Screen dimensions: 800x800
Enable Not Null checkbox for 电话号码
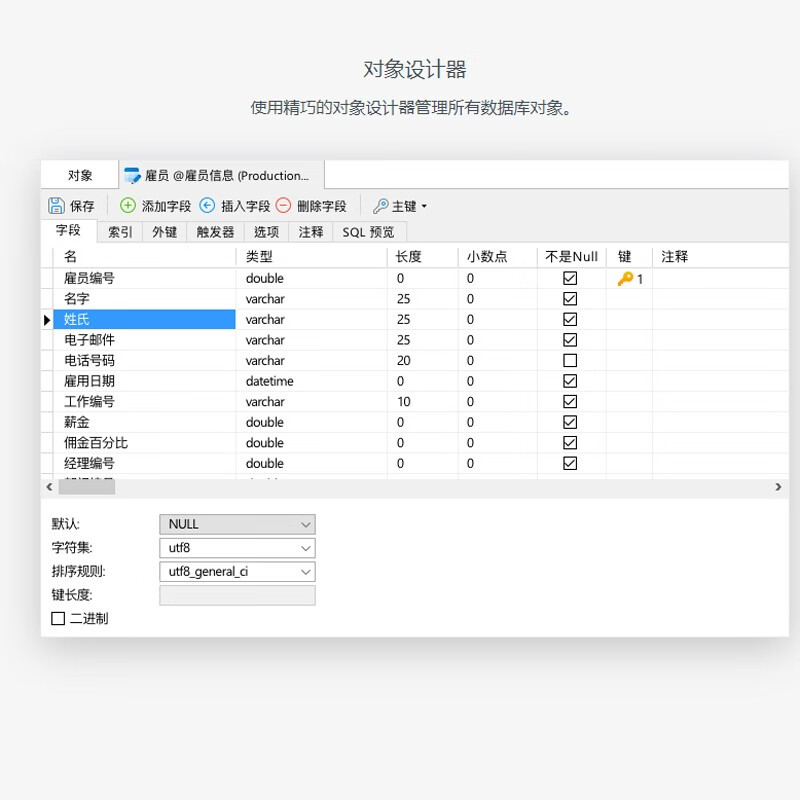point(570,361)
